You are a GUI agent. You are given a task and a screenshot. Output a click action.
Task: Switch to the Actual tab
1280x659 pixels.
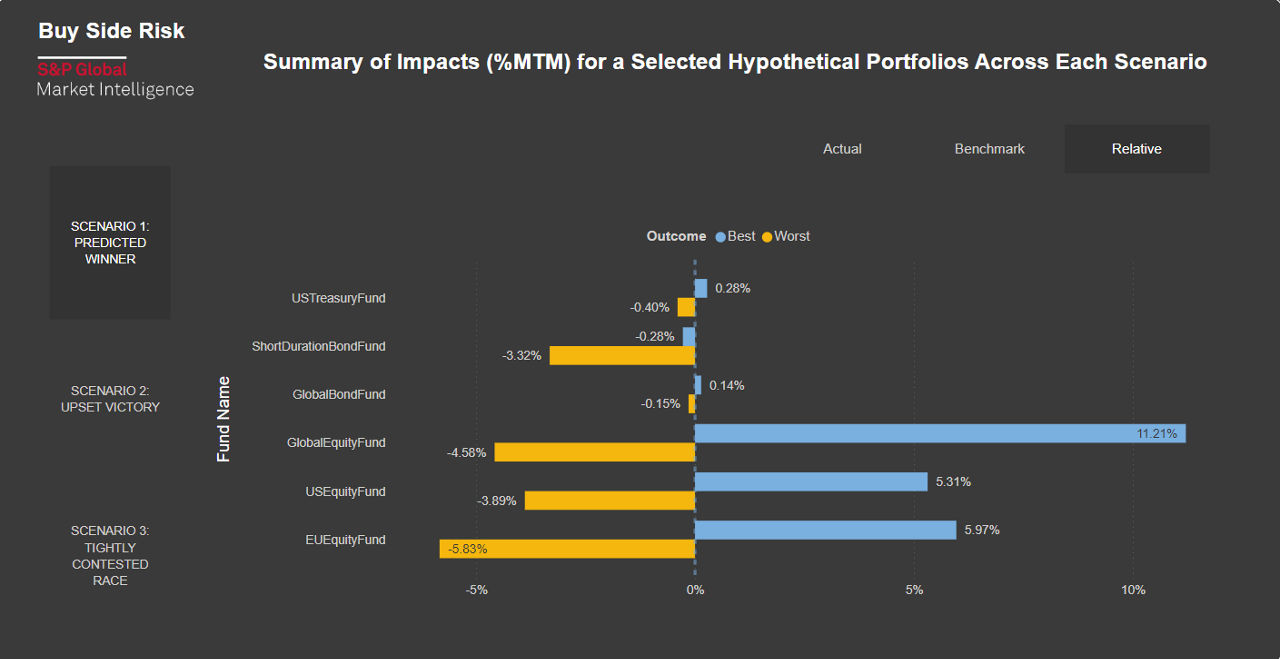pos(842,149)
